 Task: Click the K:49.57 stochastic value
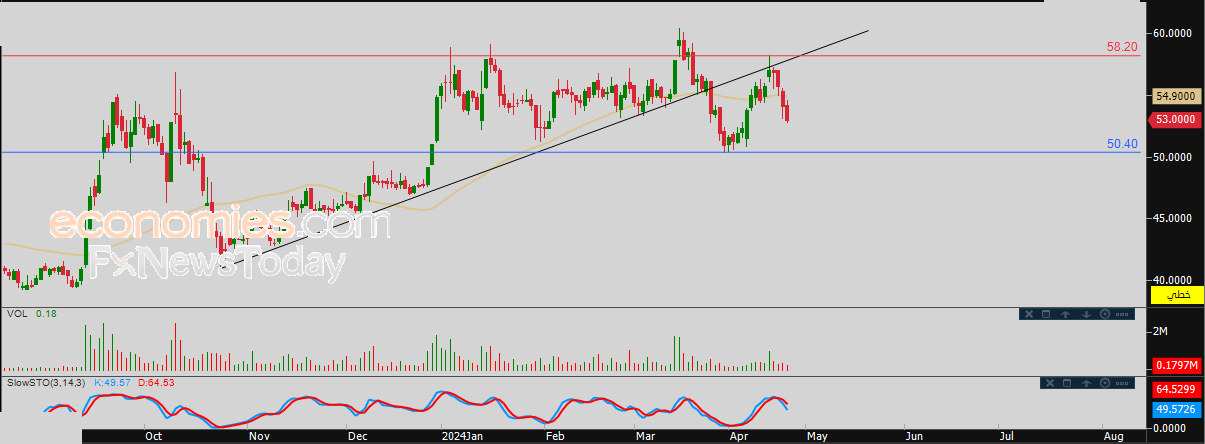(x=113, y=382)
